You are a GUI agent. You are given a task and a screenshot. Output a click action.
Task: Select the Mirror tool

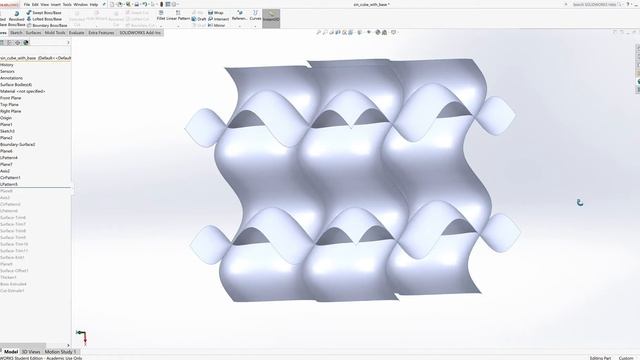[216, 25]
